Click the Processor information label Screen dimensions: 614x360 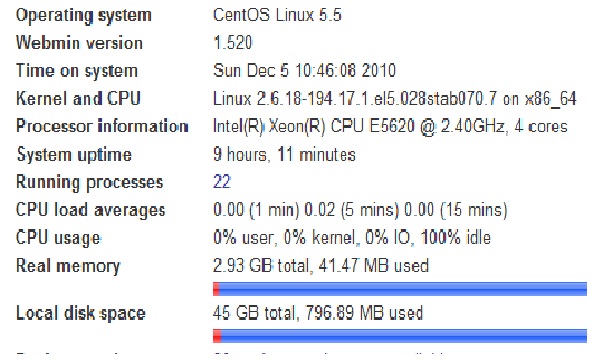[102, 126]
